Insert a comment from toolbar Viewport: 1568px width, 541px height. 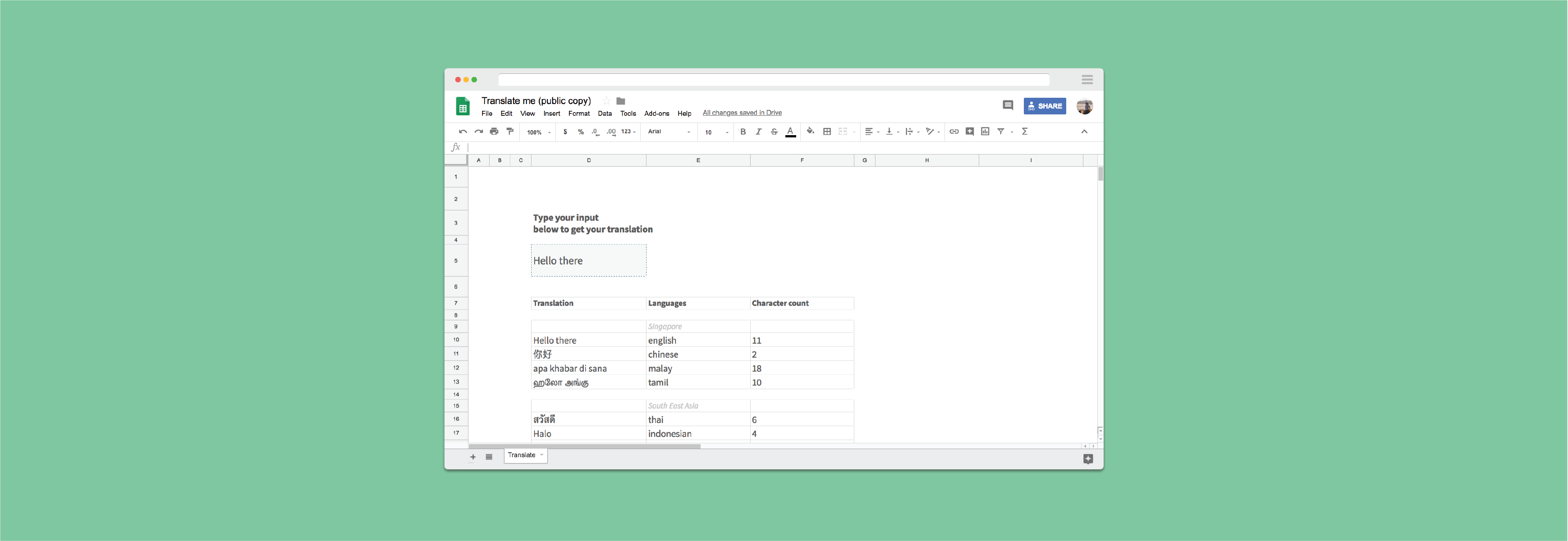[970, 131]
